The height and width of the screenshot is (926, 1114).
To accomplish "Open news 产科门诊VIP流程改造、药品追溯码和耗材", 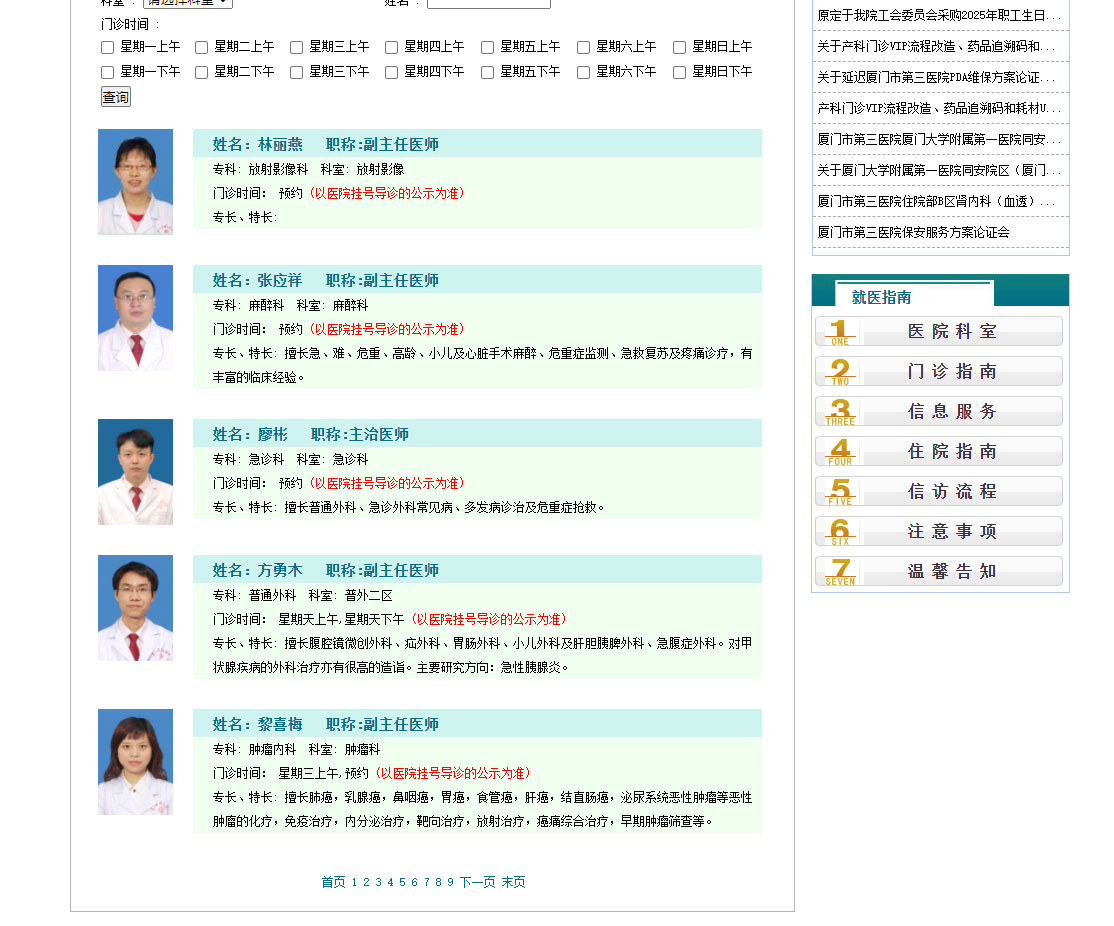I will tap(939, 108).
